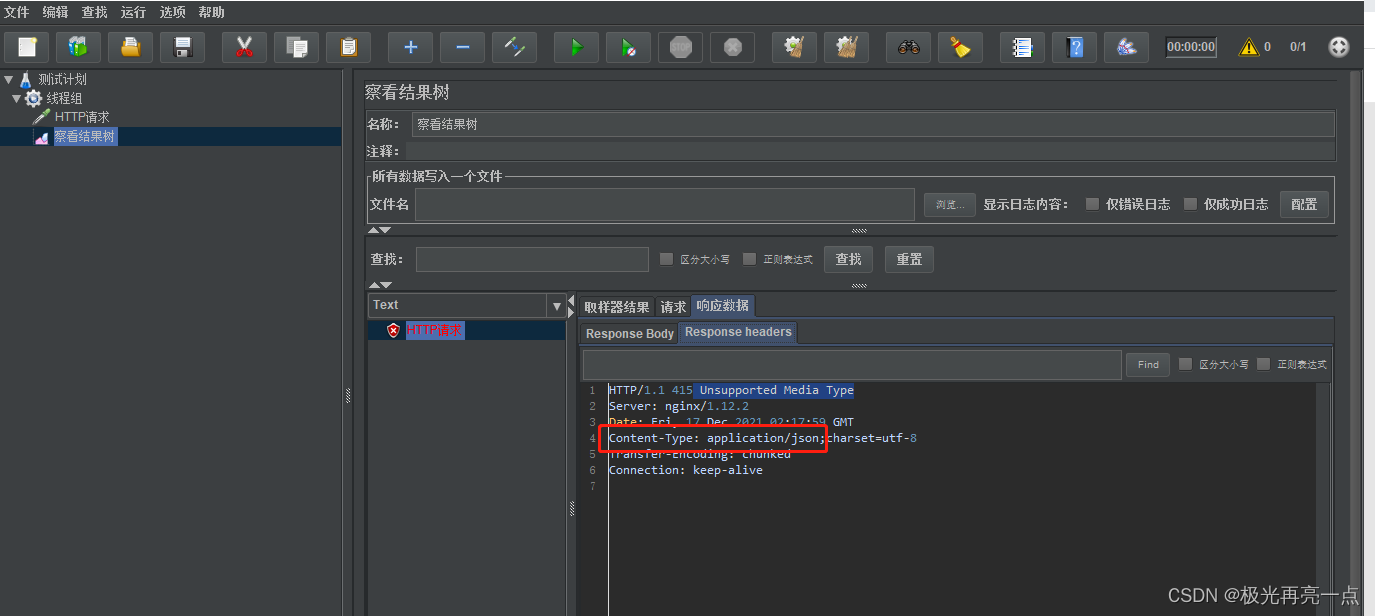Open the Function Helper notebook icon

[x=1022, y=47]
